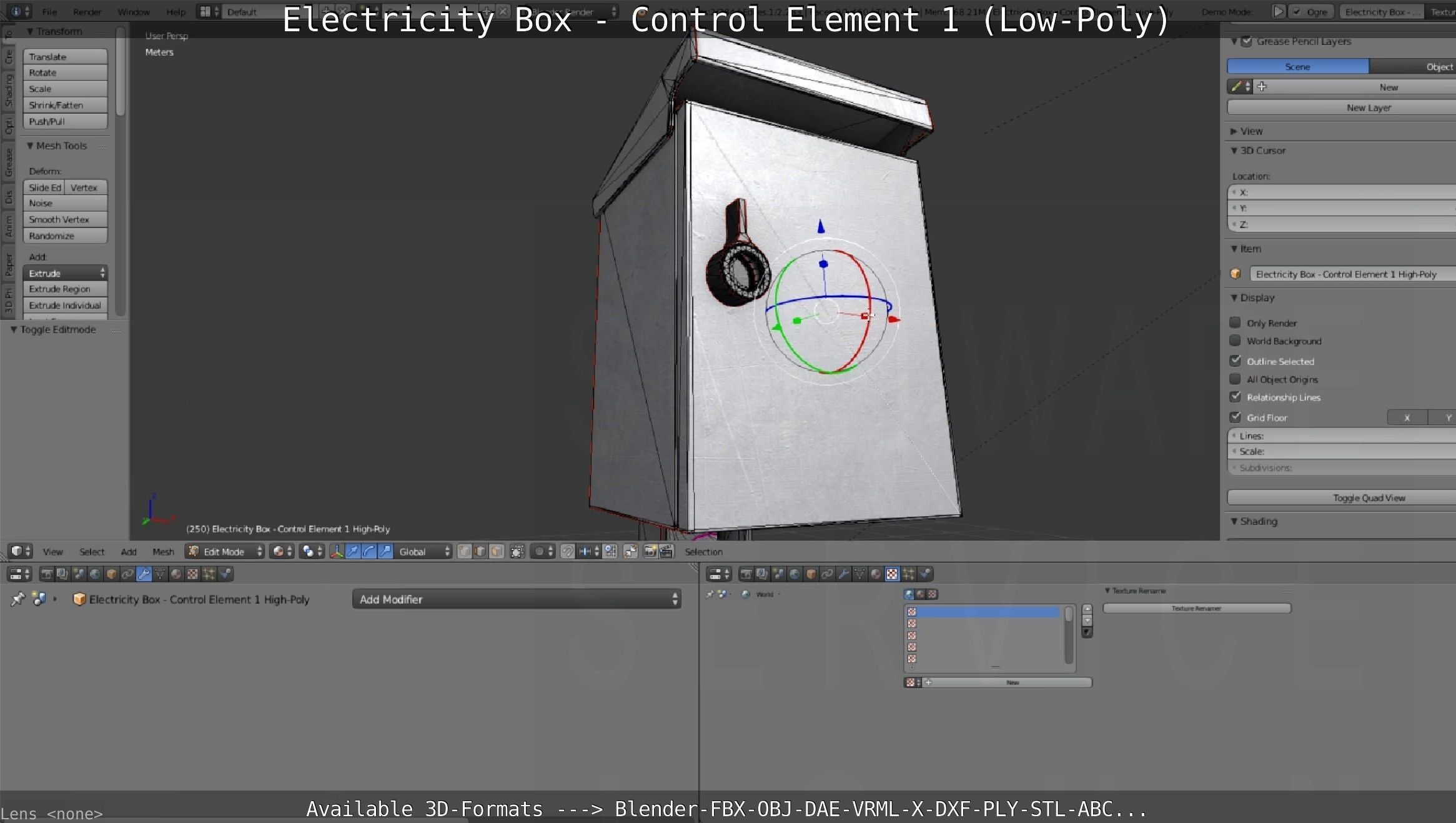Enable the Only Render checkbox
The image size is (1456, 823).
click(x=1235, y=322)
